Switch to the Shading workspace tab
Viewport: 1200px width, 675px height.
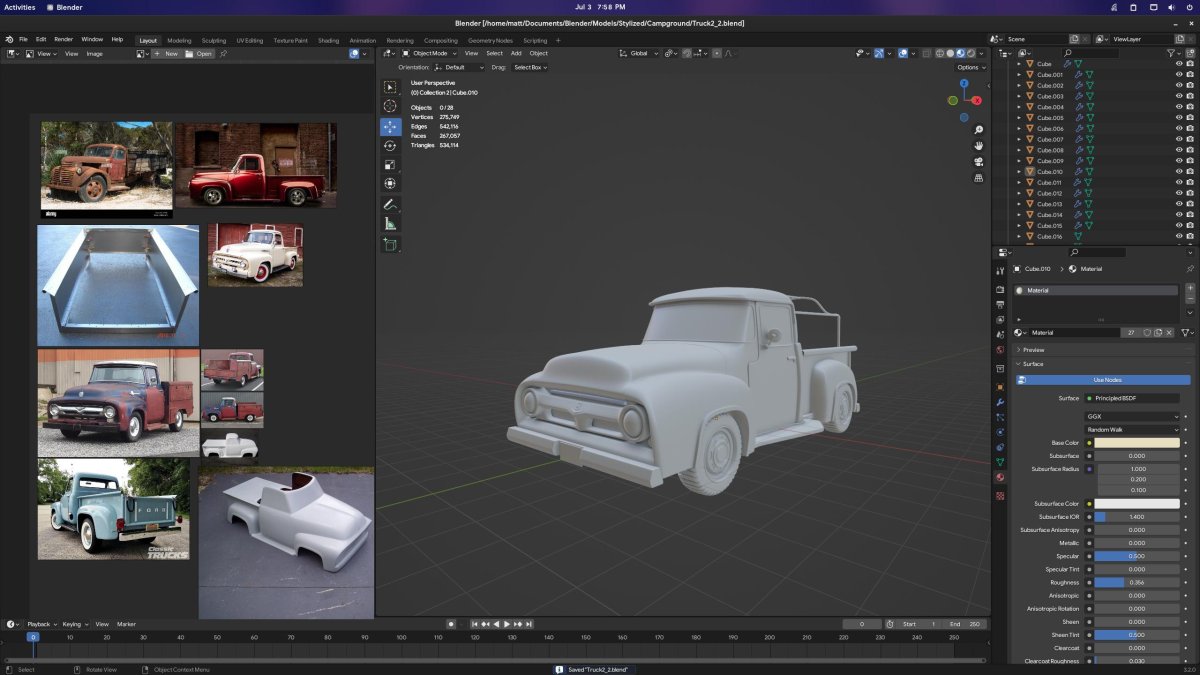pos(328,40)
